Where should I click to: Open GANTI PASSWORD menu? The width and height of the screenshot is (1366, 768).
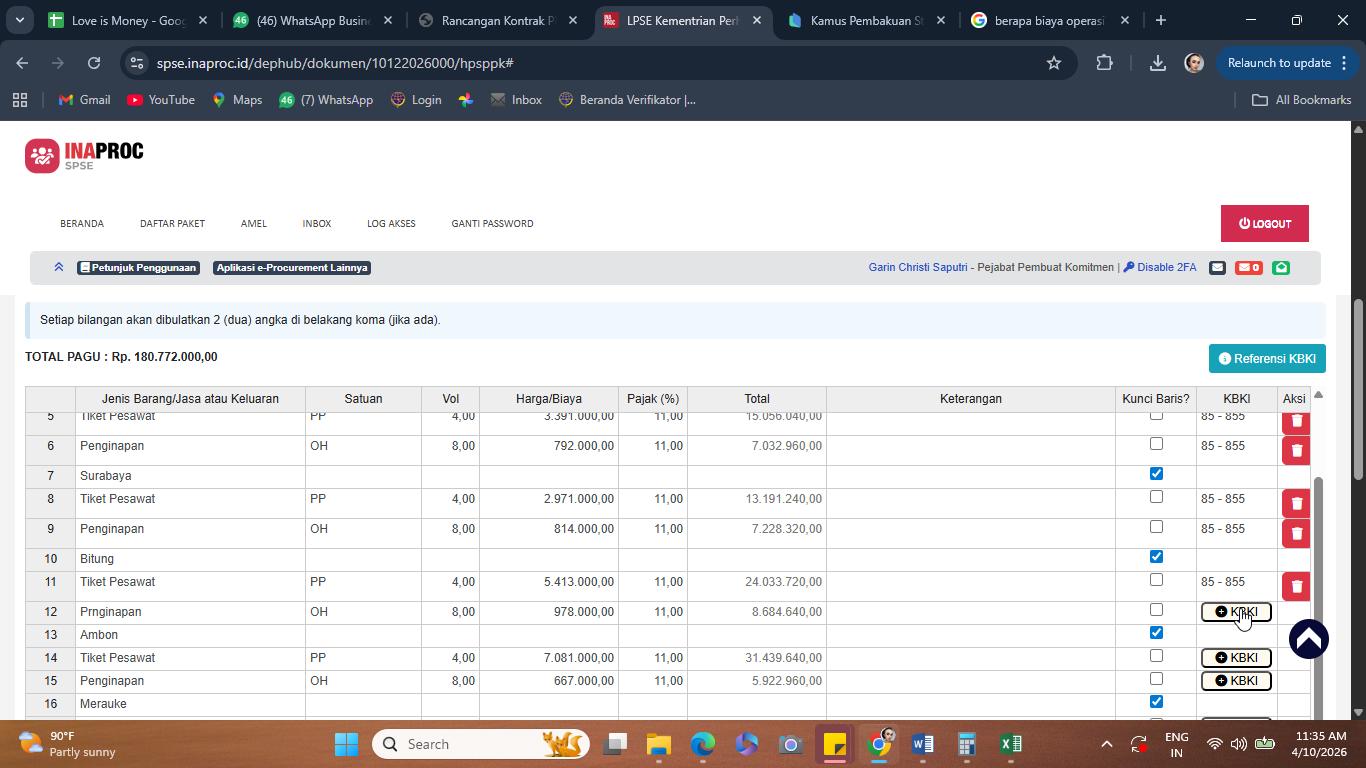click(492, 224)
